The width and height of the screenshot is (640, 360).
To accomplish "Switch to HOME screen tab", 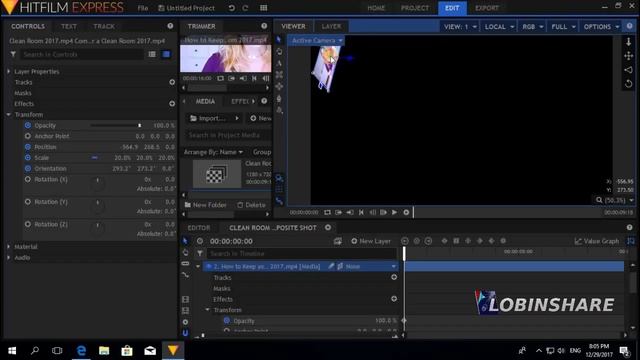I will 376,8.
